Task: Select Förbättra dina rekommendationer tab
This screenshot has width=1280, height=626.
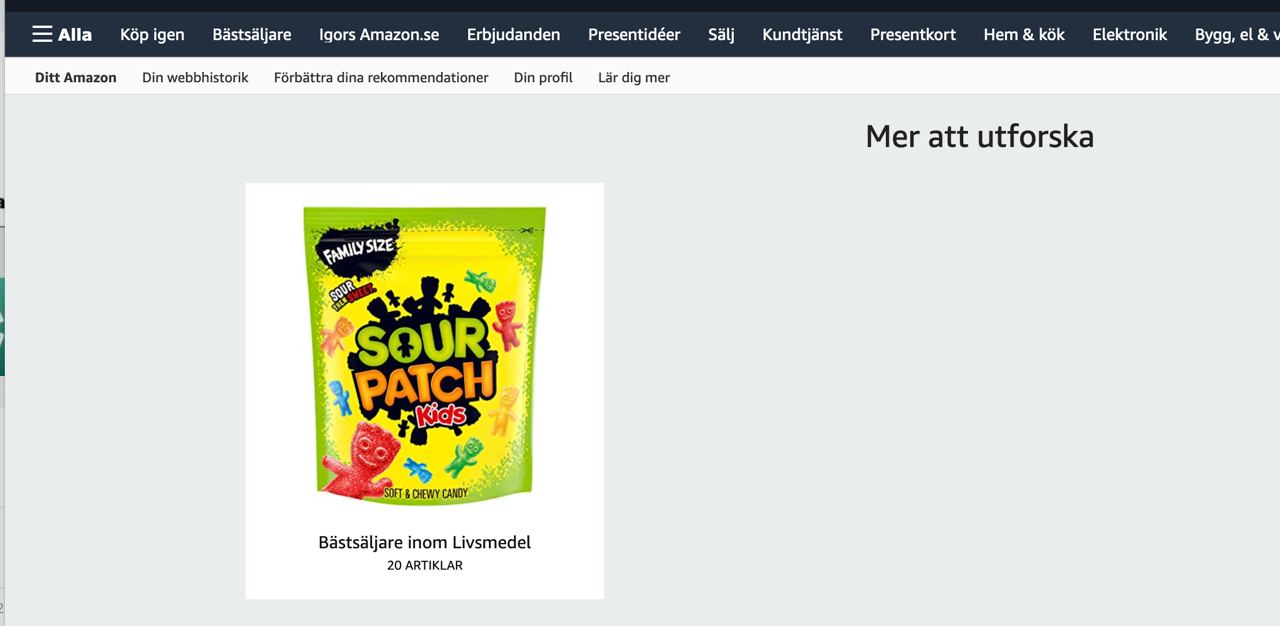Action: click(381, 77)
